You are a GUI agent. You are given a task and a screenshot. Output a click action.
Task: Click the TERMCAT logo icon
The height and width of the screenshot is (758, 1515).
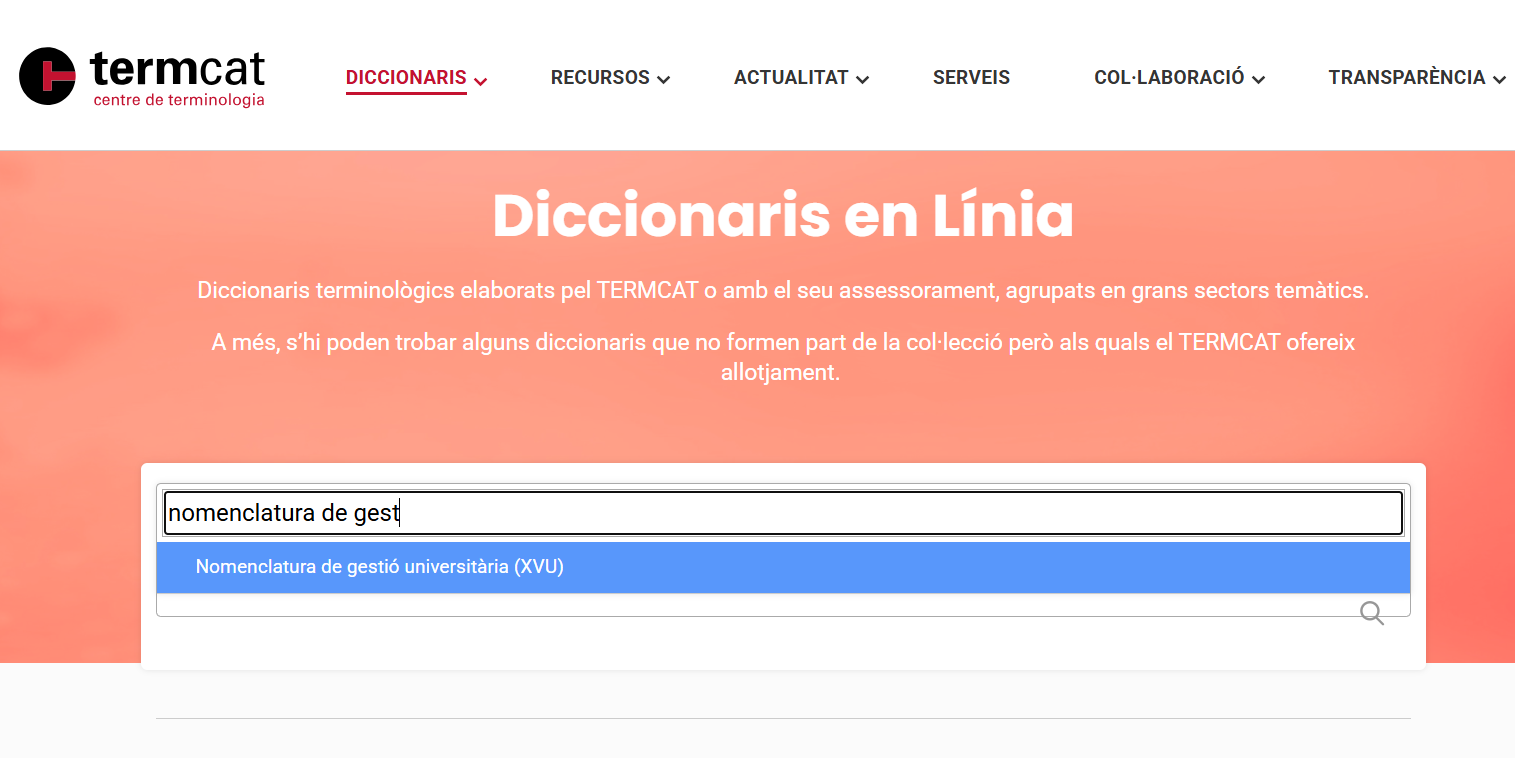(x=48, y=76)
